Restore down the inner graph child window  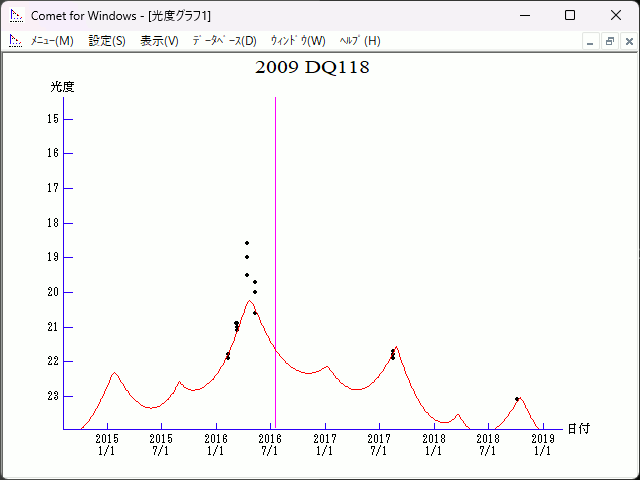point(609,41)
